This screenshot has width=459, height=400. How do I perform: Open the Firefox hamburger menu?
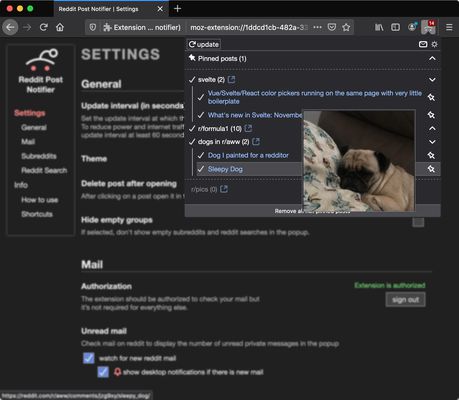click(x=449, y=27)
